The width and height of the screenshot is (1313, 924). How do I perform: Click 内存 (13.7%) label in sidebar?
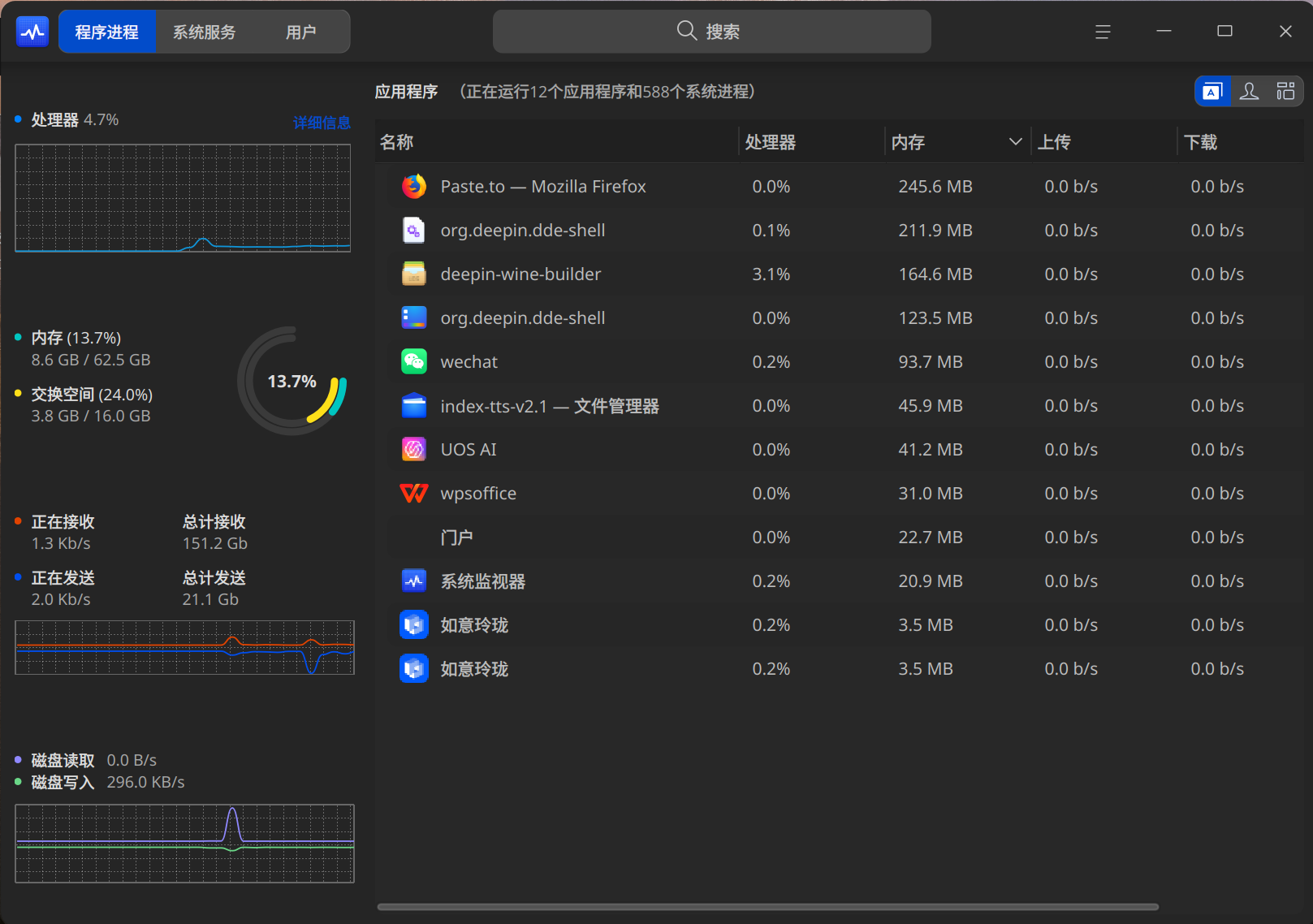coord(76,338)
